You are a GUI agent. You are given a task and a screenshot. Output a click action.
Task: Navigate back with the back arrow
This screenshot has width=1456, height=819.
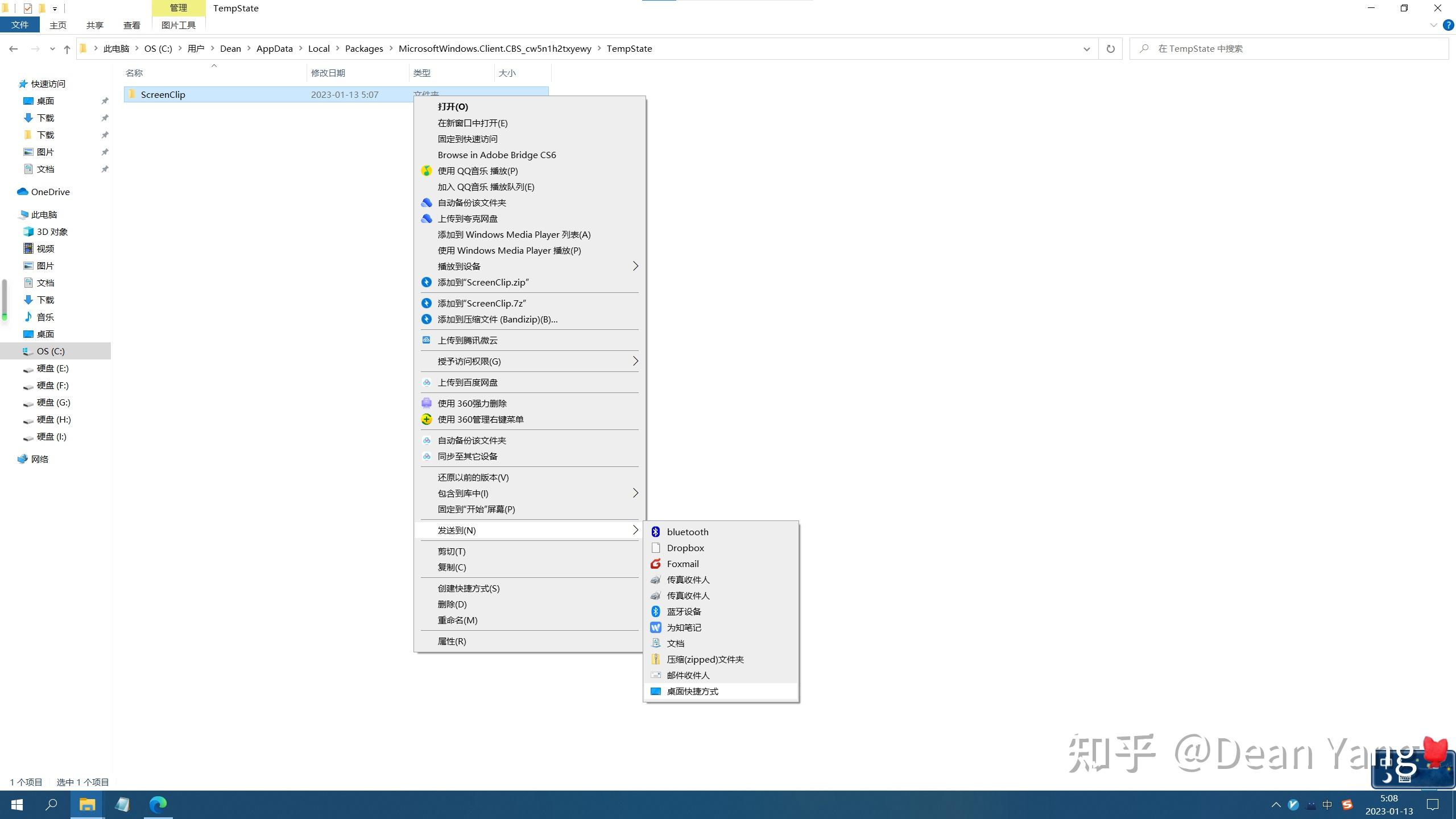click(x=14, y=49)
